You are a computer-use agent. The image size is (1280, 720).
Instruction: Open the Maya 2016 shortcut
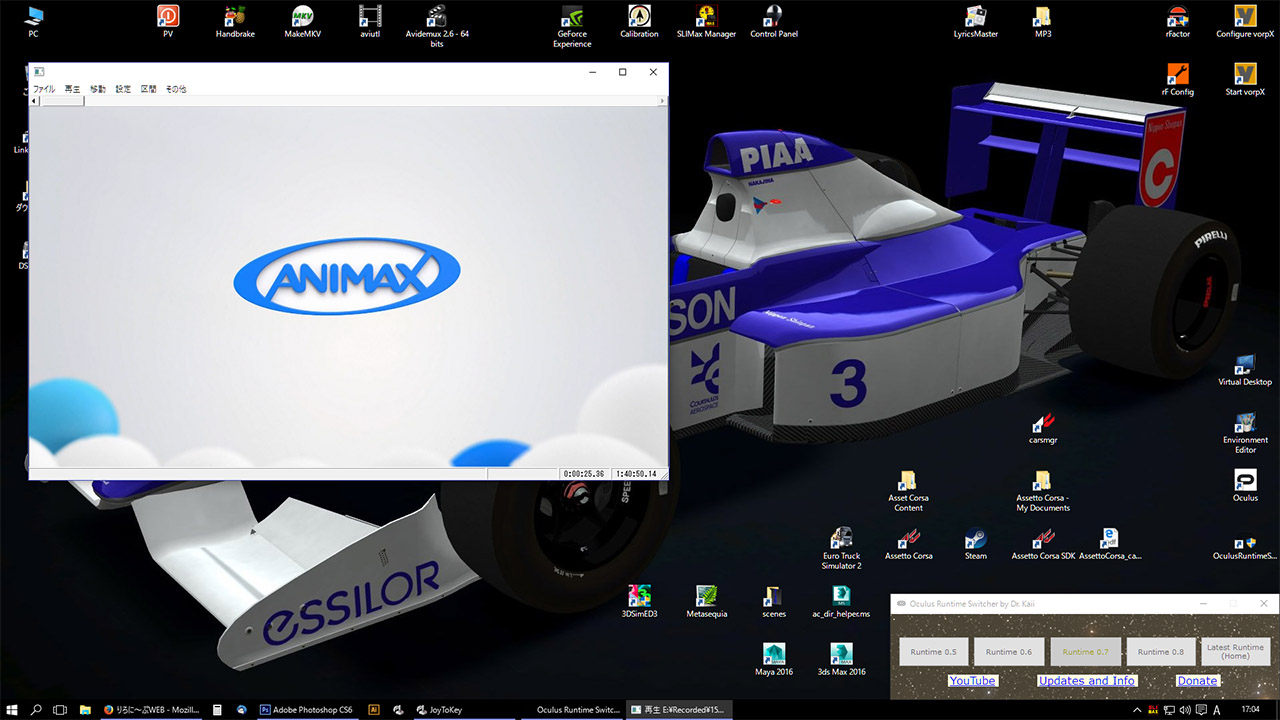773,655
